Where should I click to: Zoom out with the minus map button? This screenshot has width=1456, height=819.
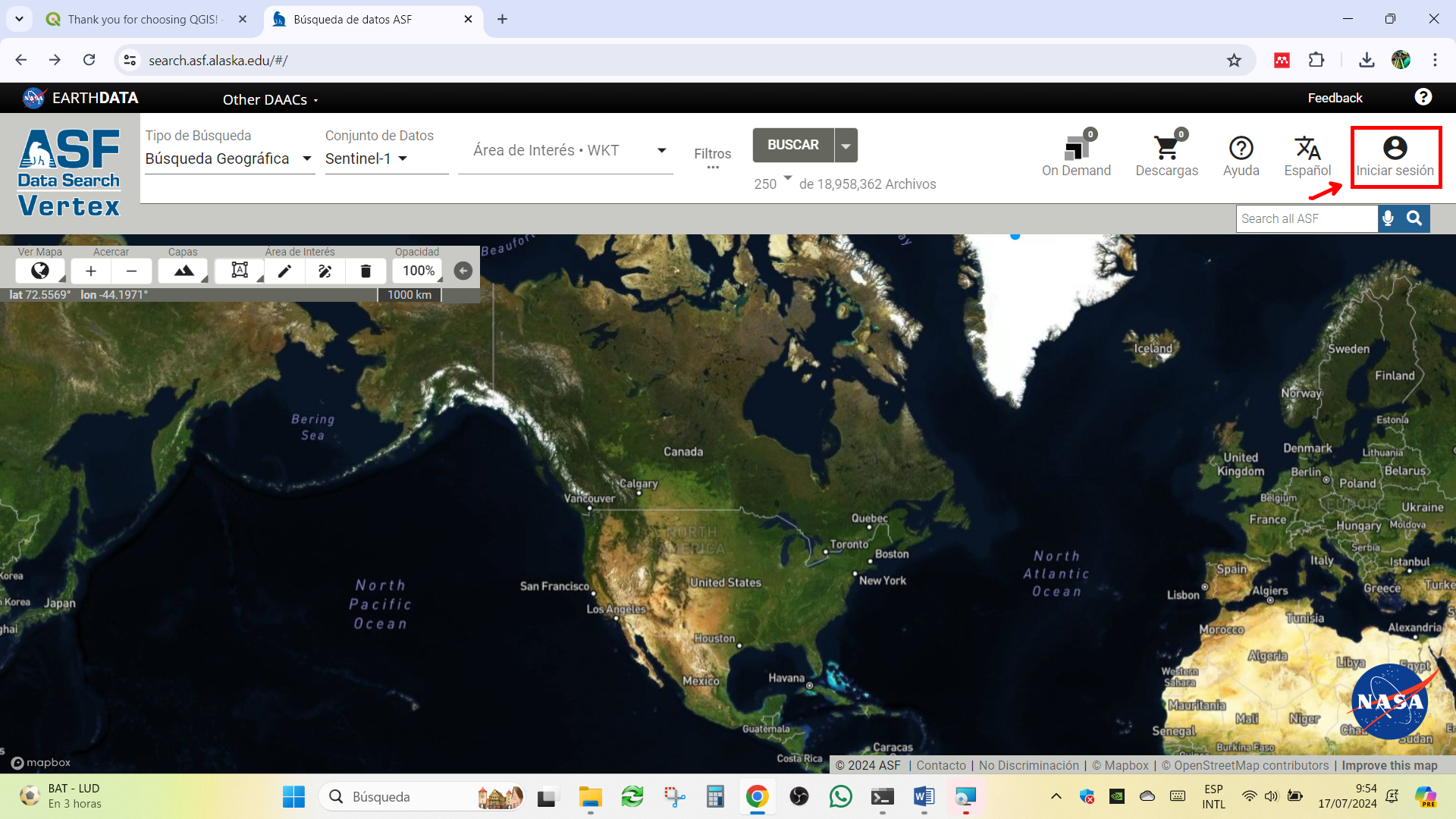pos(131,271)
